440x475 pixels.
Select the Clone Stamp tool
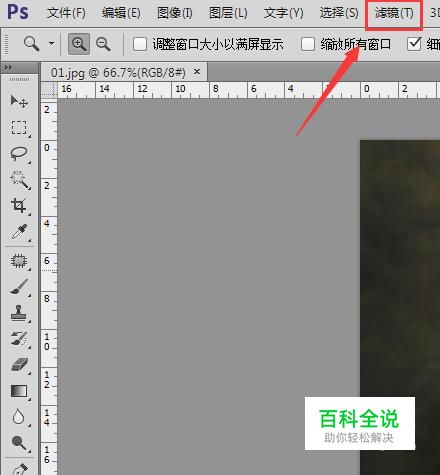(x=19, y=313)
